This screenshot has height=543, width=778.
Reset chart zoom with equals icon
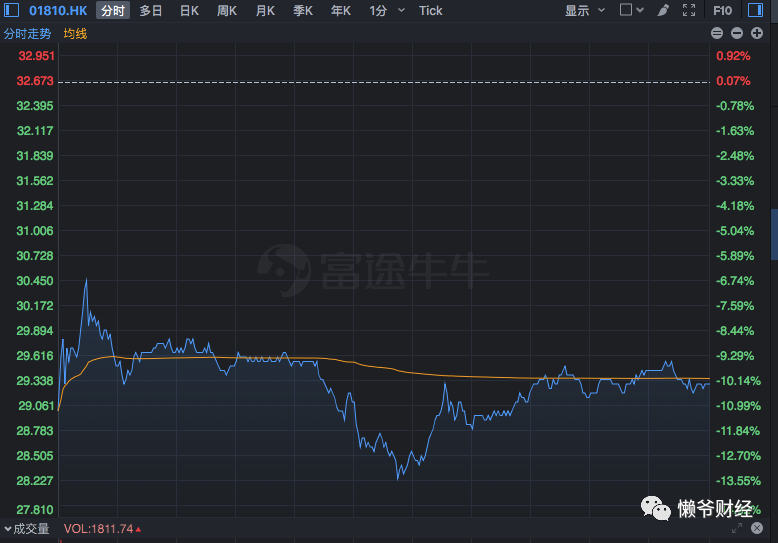click(x=717, y=33)
